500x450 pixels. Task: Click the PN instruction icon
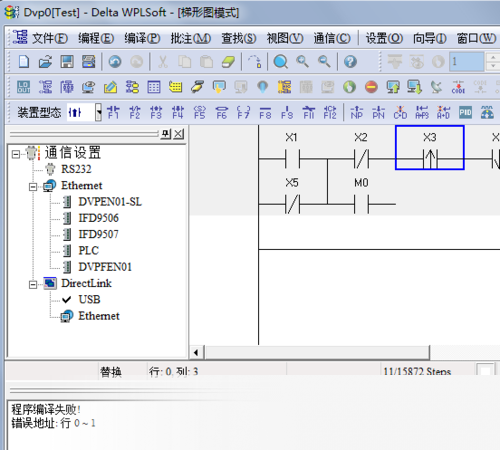(x=378, y=113)
